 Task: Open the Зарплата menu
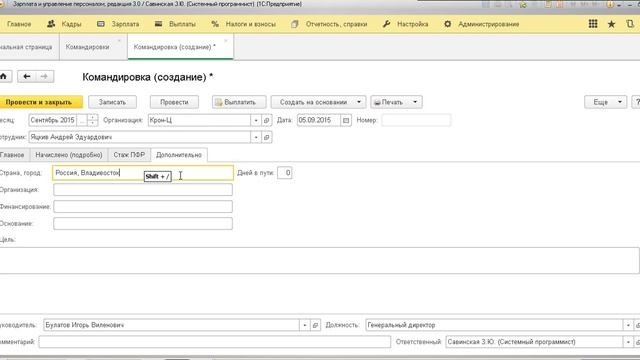[x=118, y=24]
